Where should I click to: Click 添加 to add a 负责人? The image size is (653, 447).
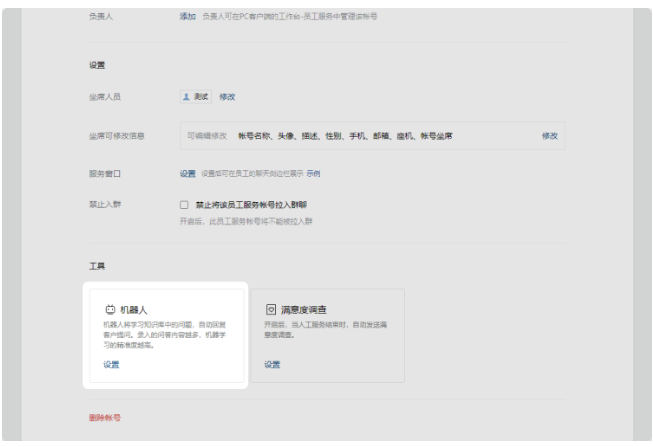click(187, 18)
